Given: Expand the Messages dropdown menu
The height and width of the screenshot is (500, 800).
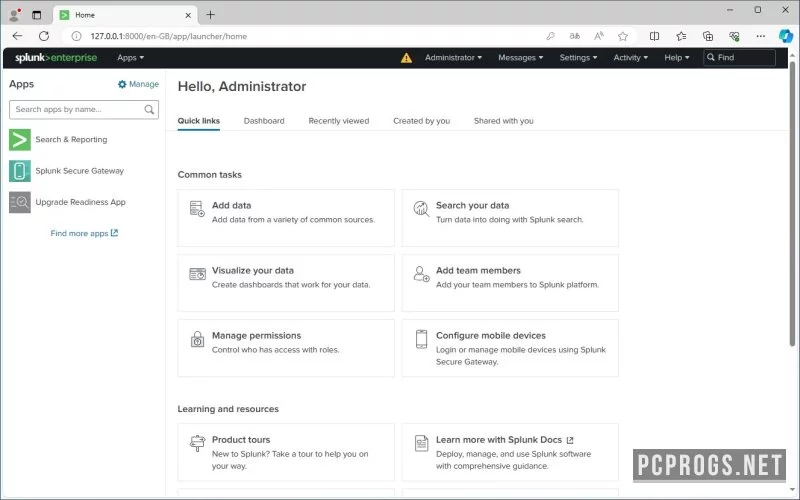Looking at the screenshot, I should click(520, 58).
